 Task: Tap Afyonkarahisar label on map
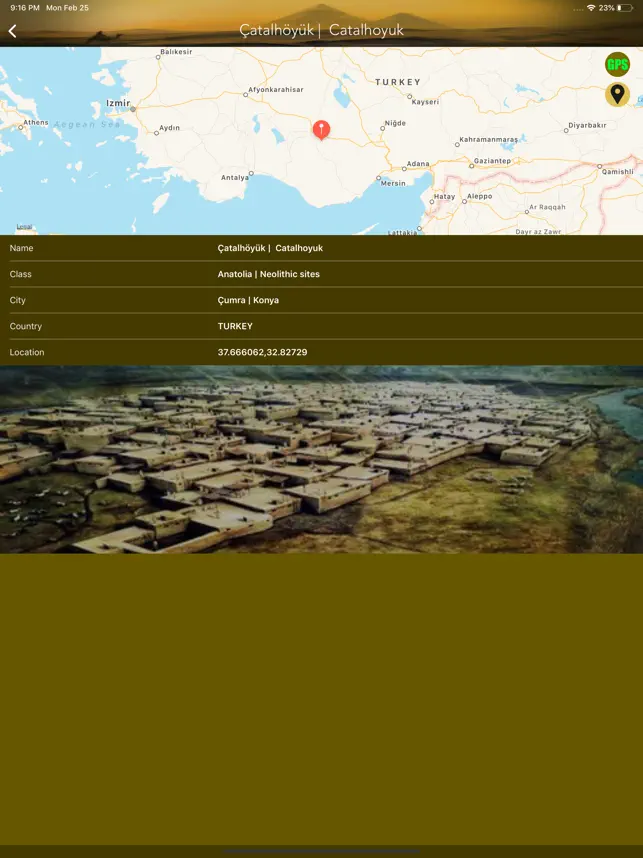click(275, 90)
